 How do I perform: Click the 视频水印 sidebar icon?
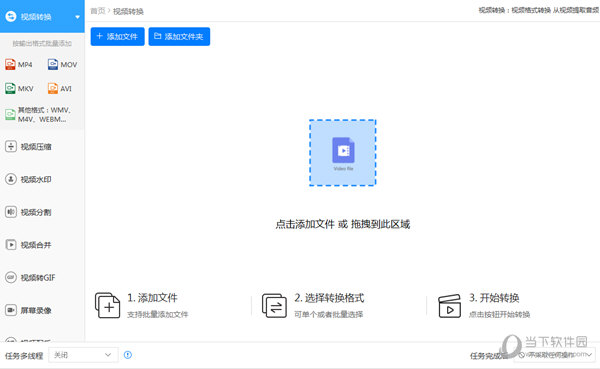[x=11, y=179]
